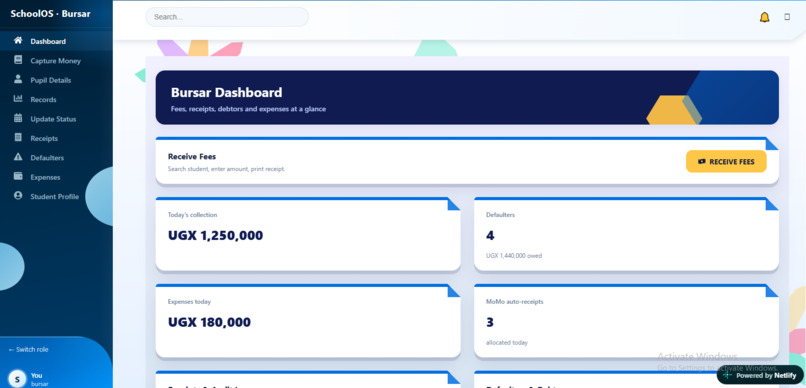Open the Expenses today card
Viewport: 806px width, 388px height.
pyautogui.click(x=308, y=321)
